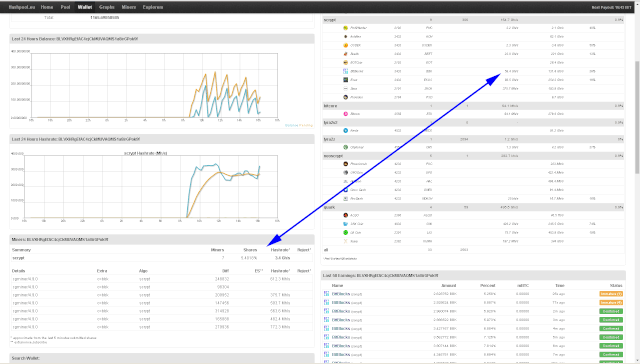Click the first orange Immature status badge

[x=611, y=294]
